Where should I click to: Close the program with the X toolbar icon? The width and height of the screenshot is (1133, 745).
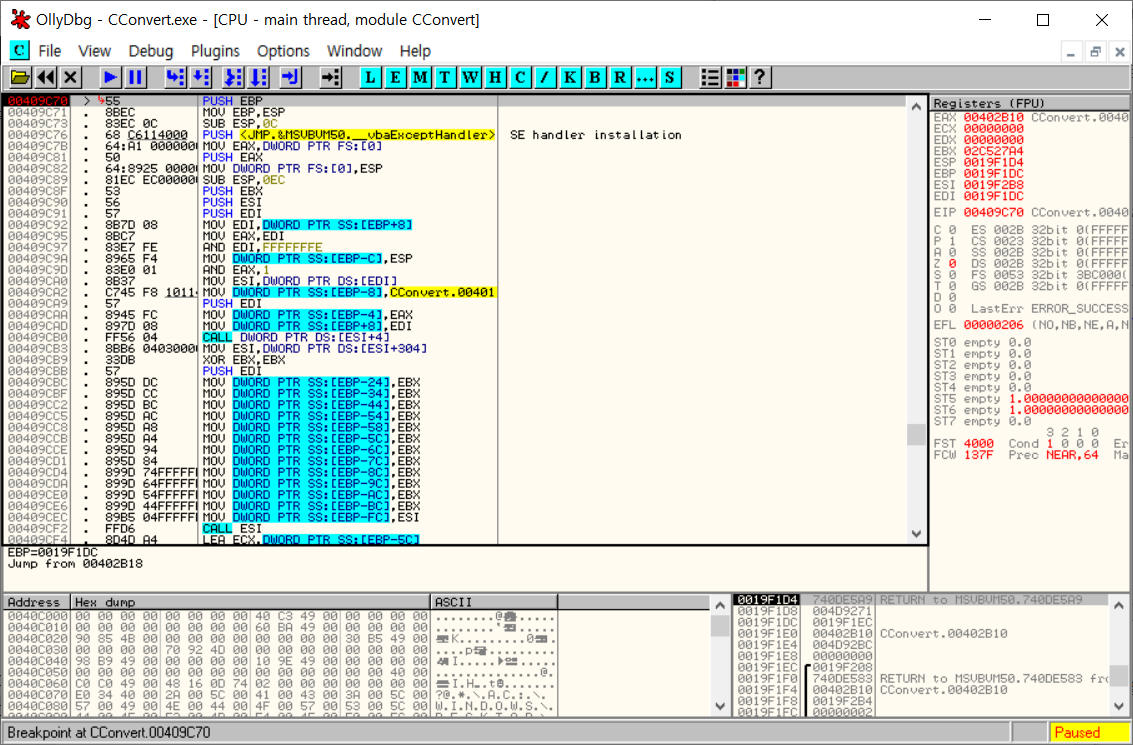[x=70, y=77]
